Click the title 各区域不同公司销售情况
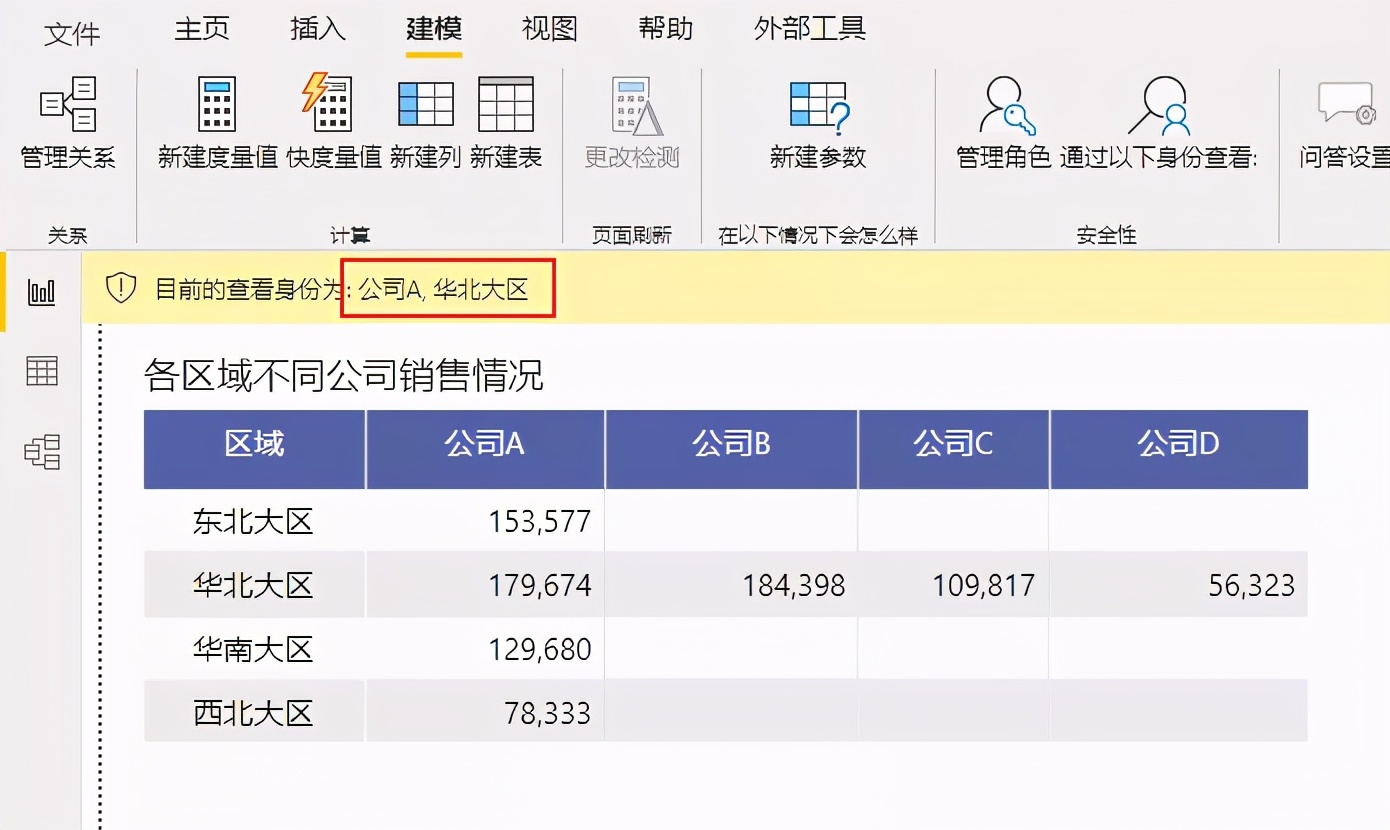The height and width of the screenshot is (830, 1390). pyautogui.click(x=344, y=376)
